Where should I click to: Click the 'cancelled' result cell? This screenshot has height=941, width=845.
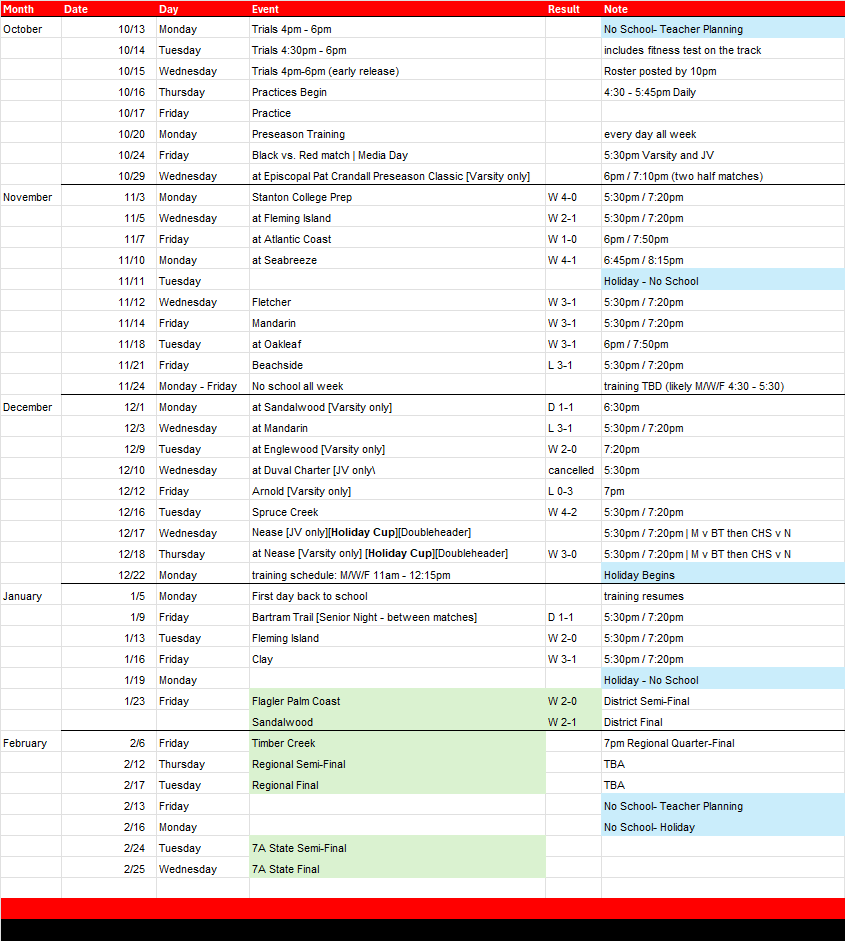point(571,470)
